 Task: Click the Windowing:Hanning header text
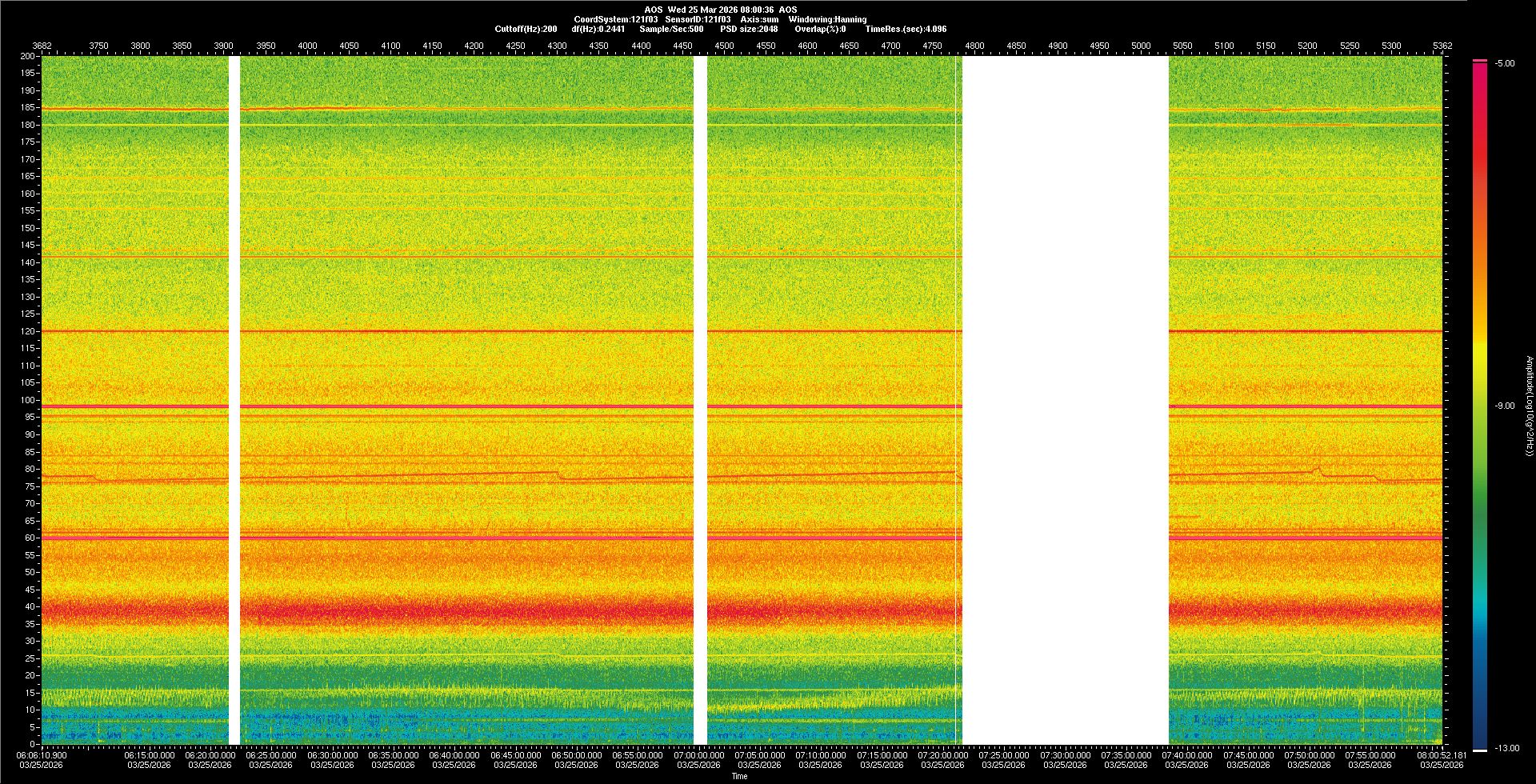827,19
